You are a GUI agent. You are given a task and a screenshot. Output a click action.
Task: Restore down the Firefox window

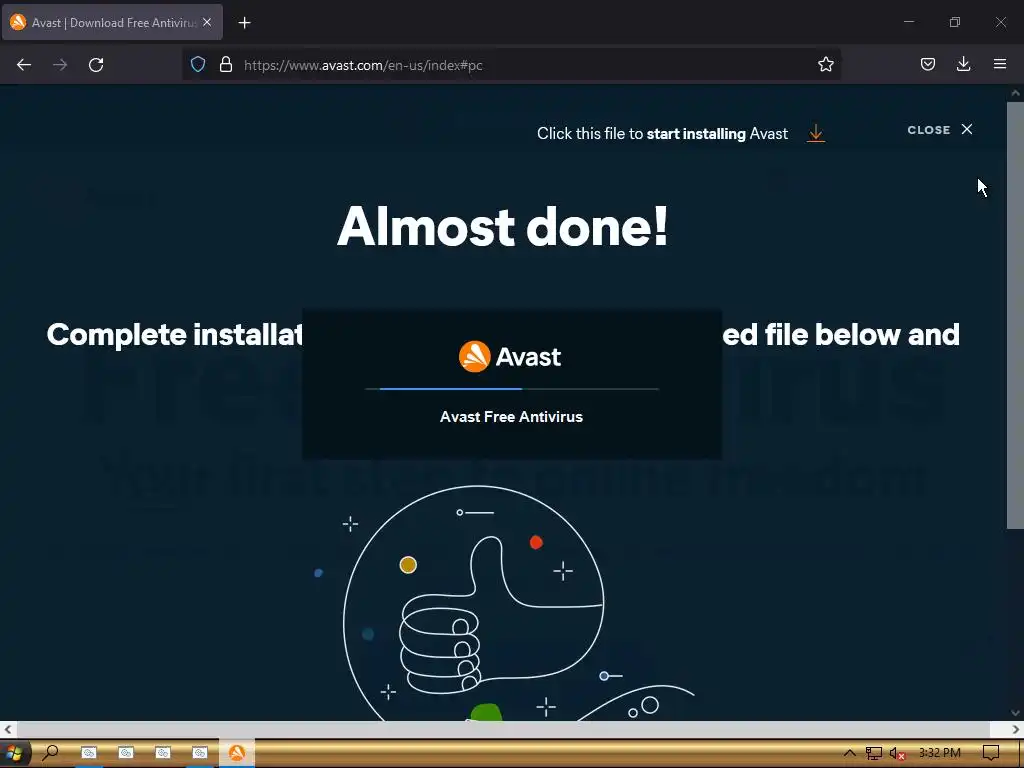click(955, 22)
